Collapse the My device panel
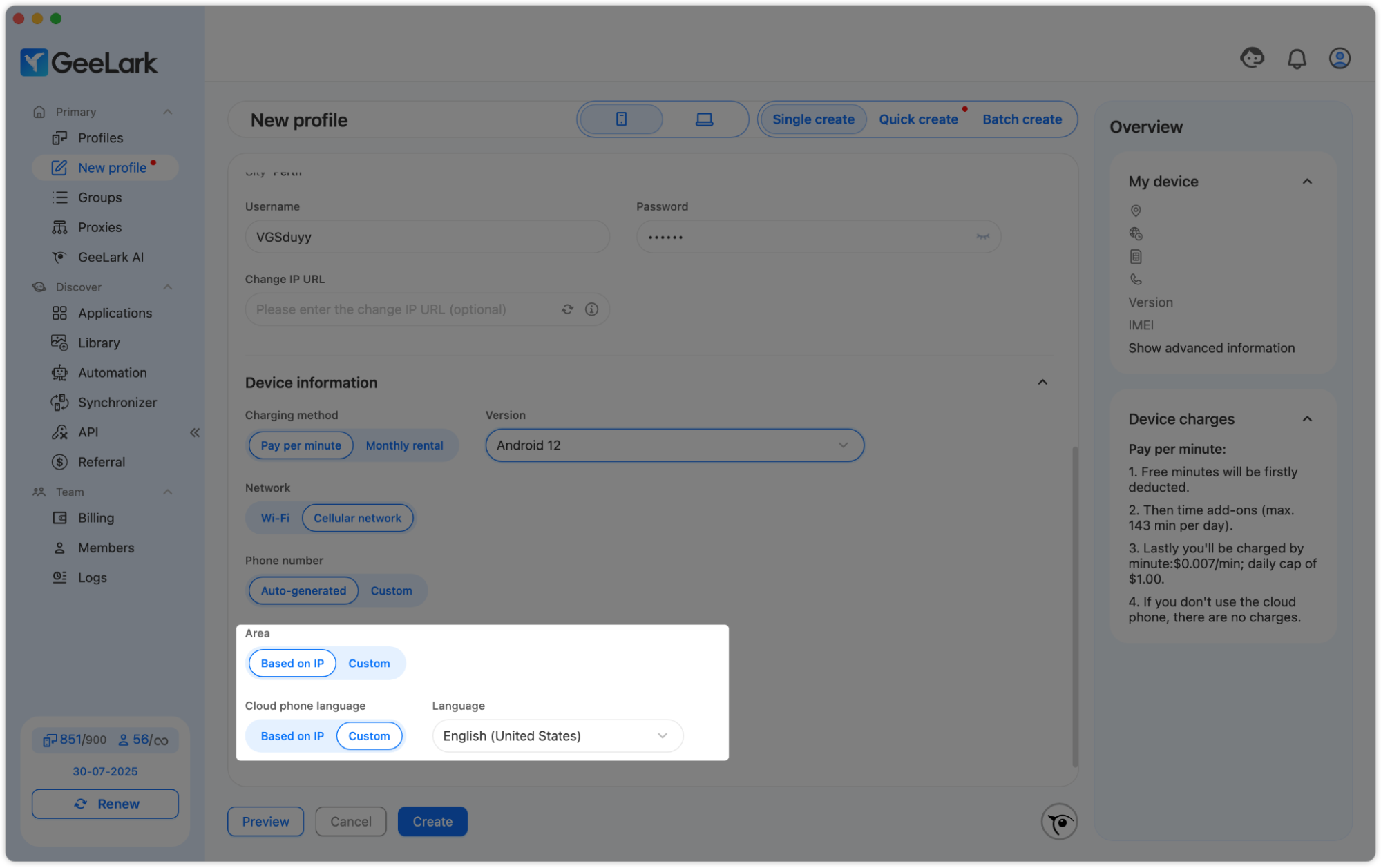 1307,182
